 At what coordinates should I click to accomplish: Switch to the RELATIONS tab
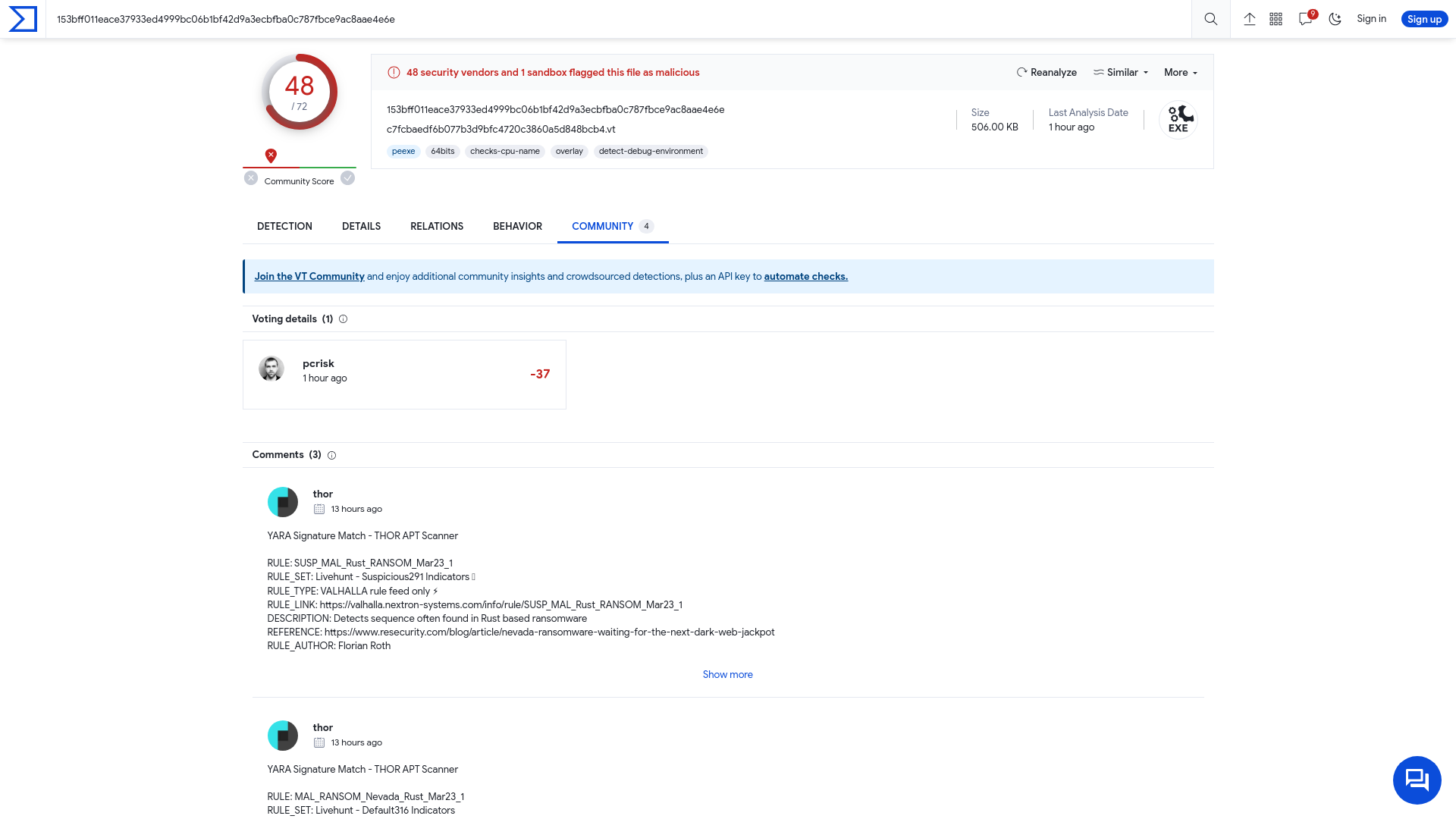[437, 227]
